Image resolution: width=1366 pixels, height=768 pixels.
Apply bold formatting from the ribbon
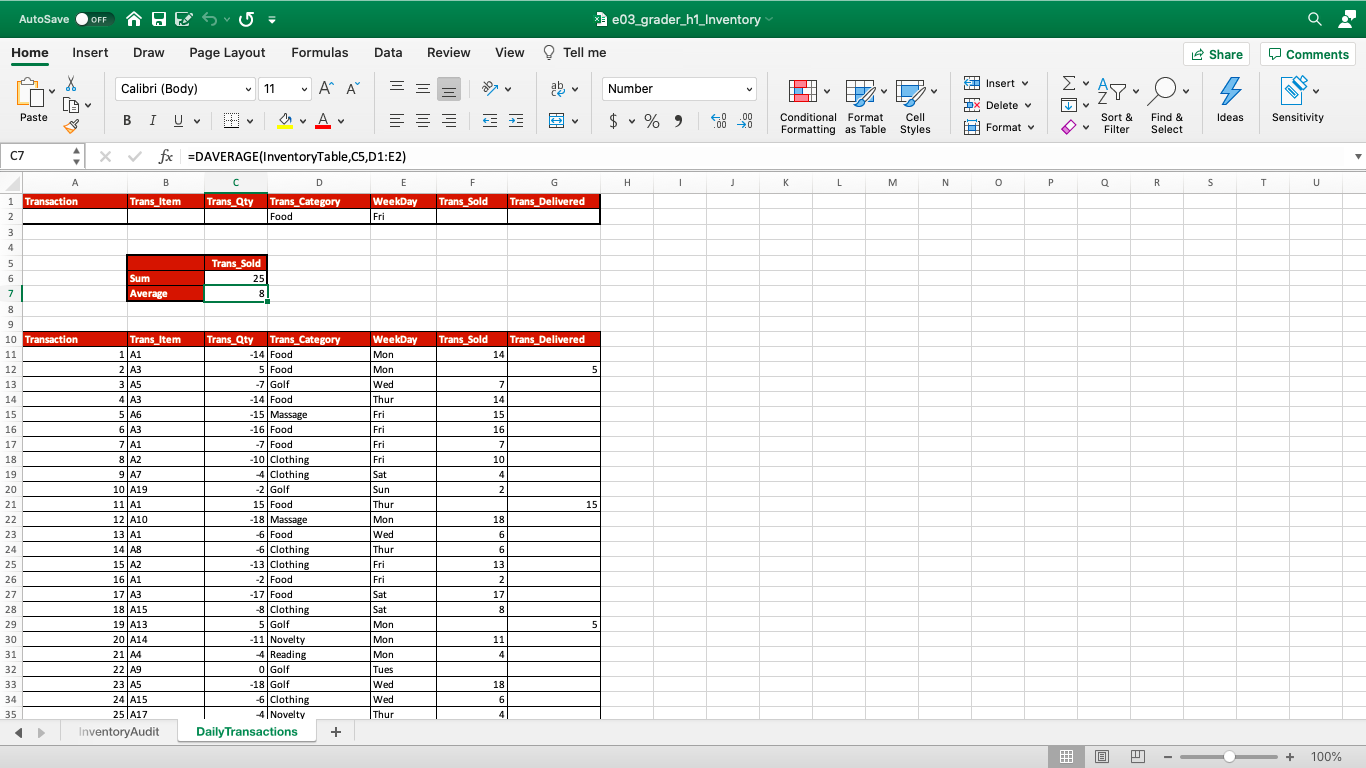(x=127, y=120)
